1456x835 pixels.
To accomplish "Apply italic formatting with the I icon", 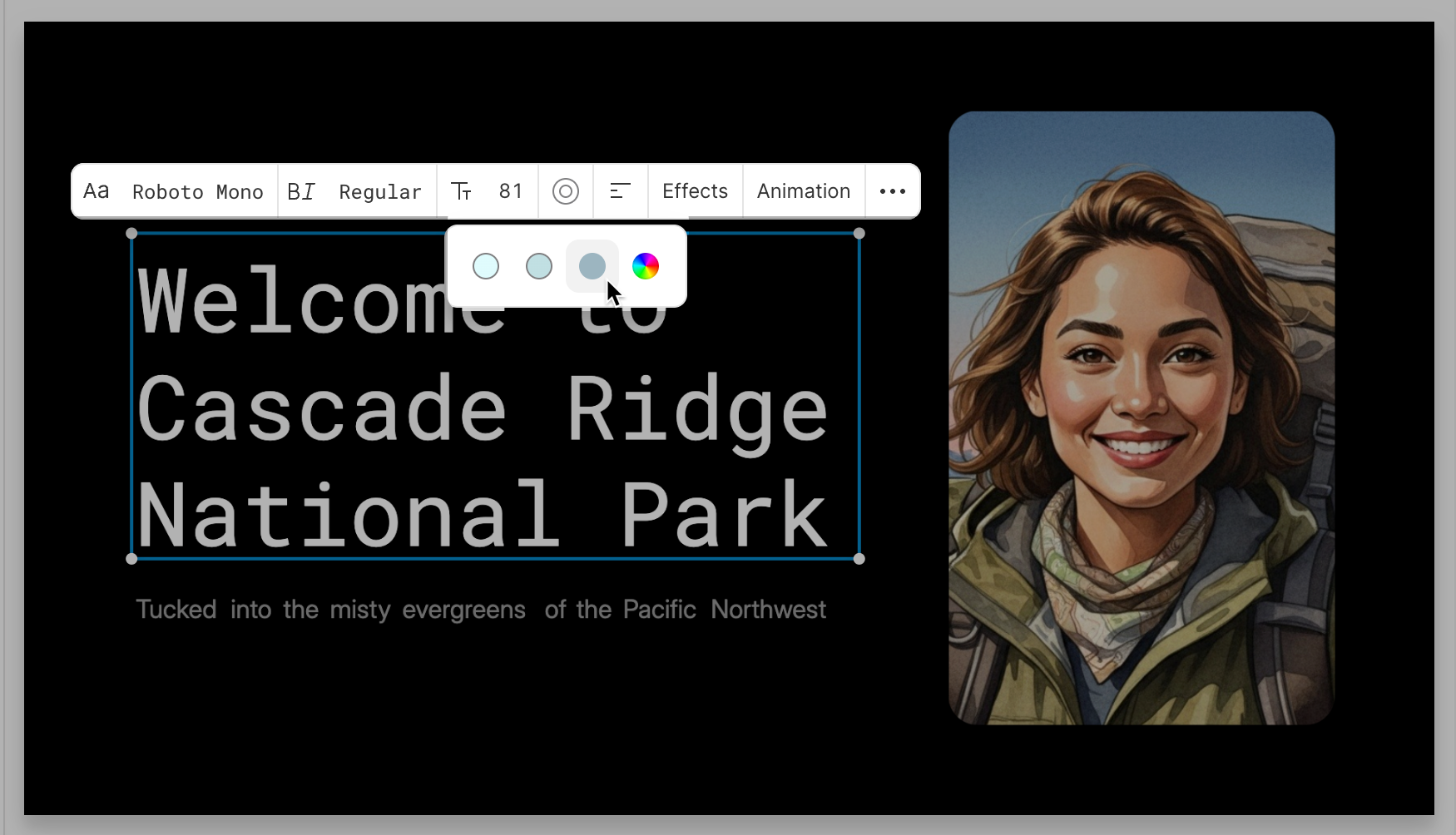I will [x=310, y=190].
